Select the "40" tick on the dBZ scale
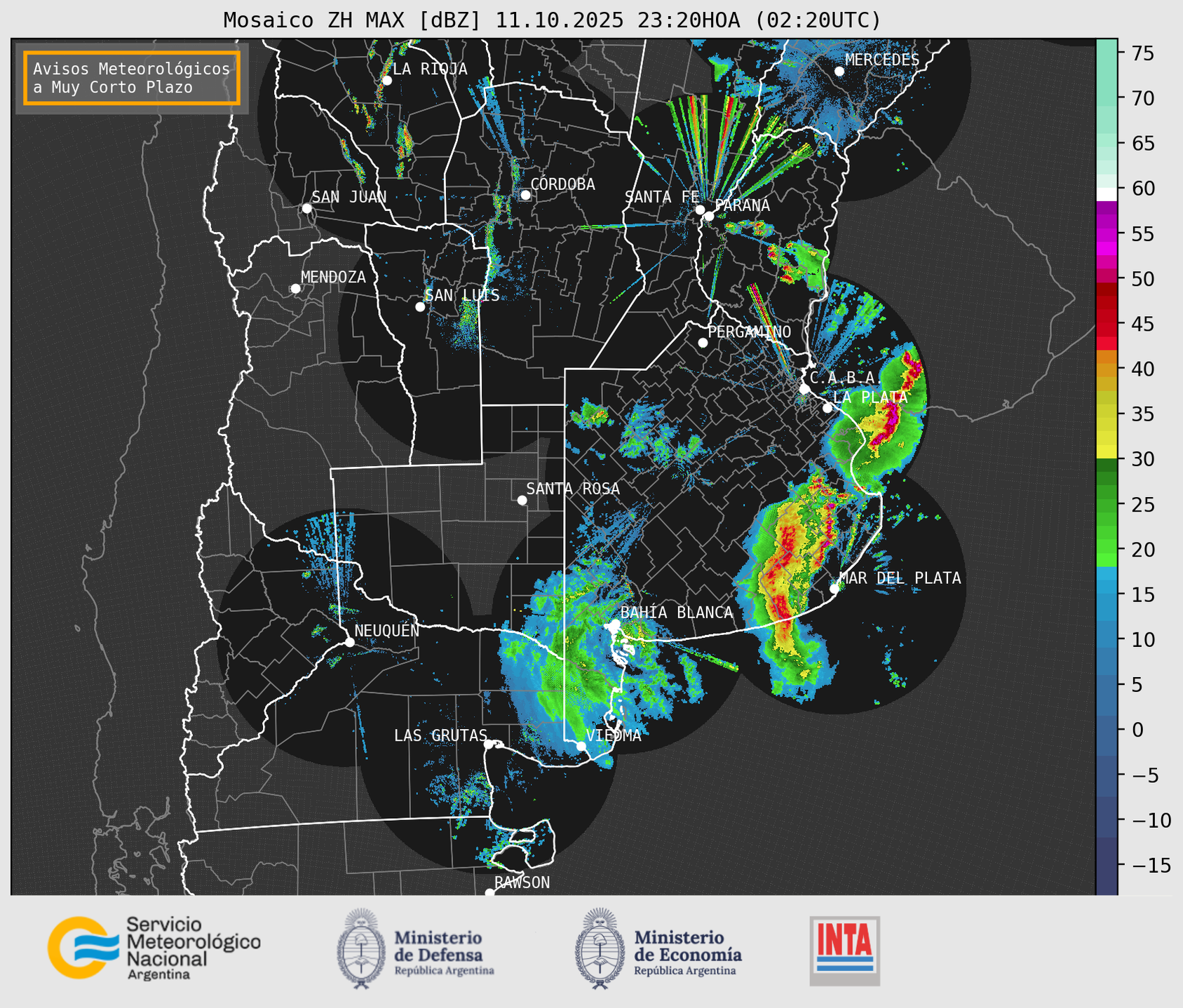This screenshot has height=1008, width=1183. click(x=1142, y=369)
